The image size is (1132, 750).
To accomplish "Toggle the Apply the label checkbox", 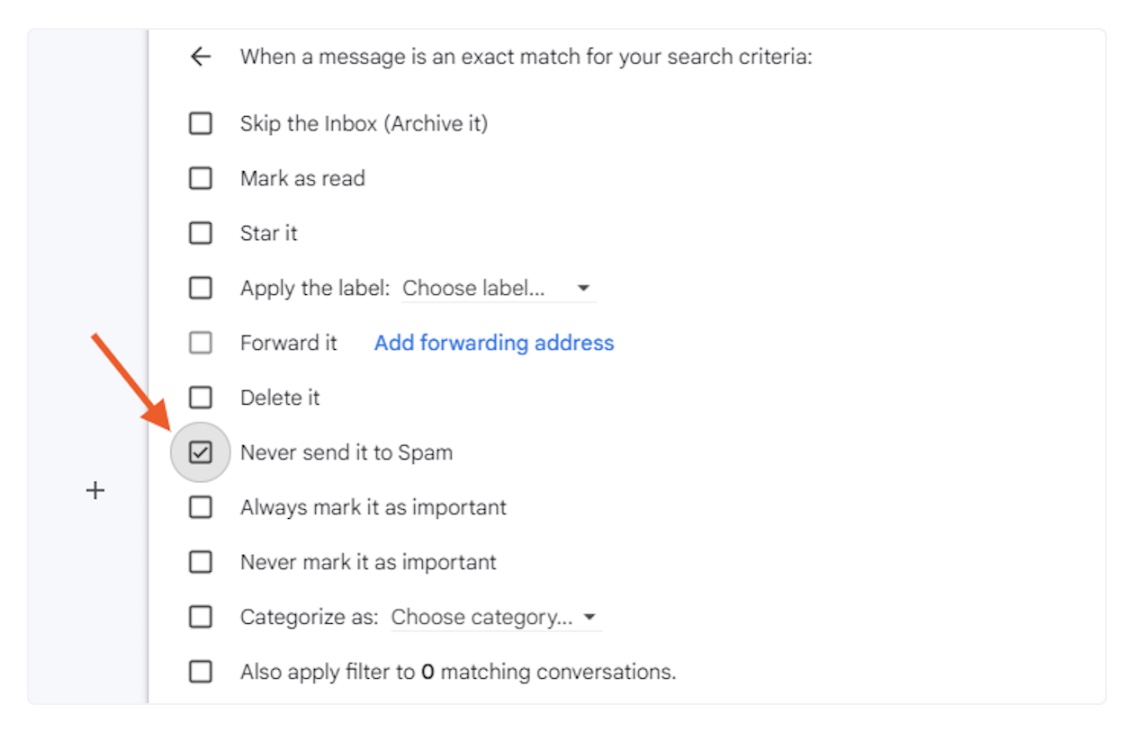I will tap(201, 288).
